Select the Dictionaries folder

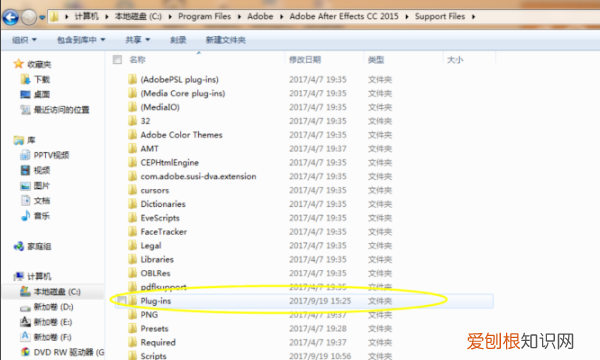pos(163,204)
